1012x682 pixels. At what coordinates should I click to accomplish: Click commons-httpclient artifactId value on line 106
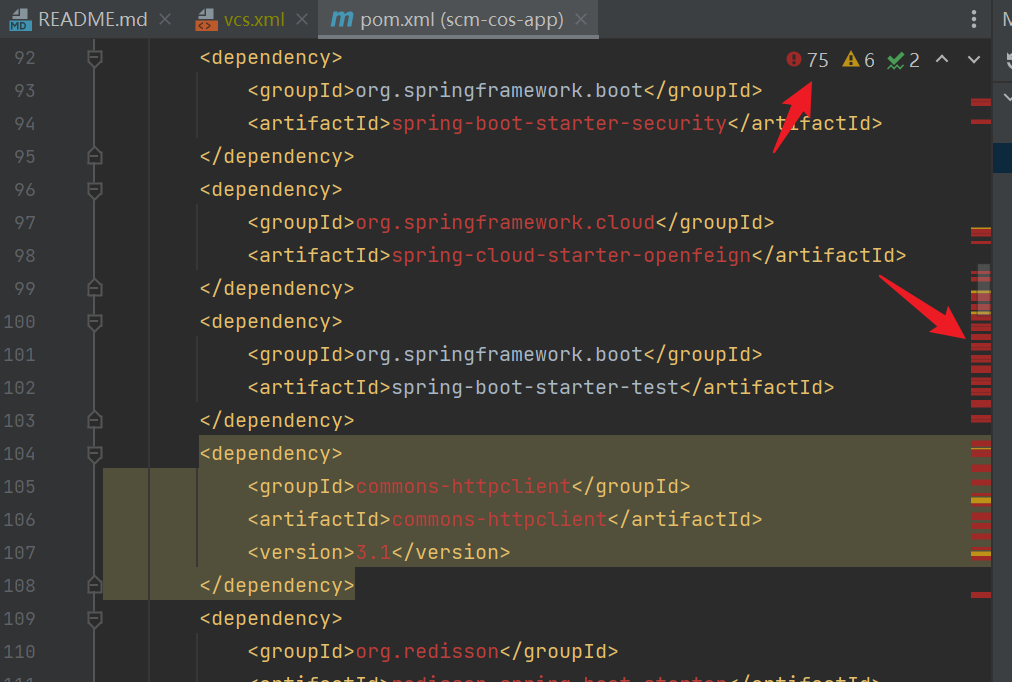coord(500,519)
